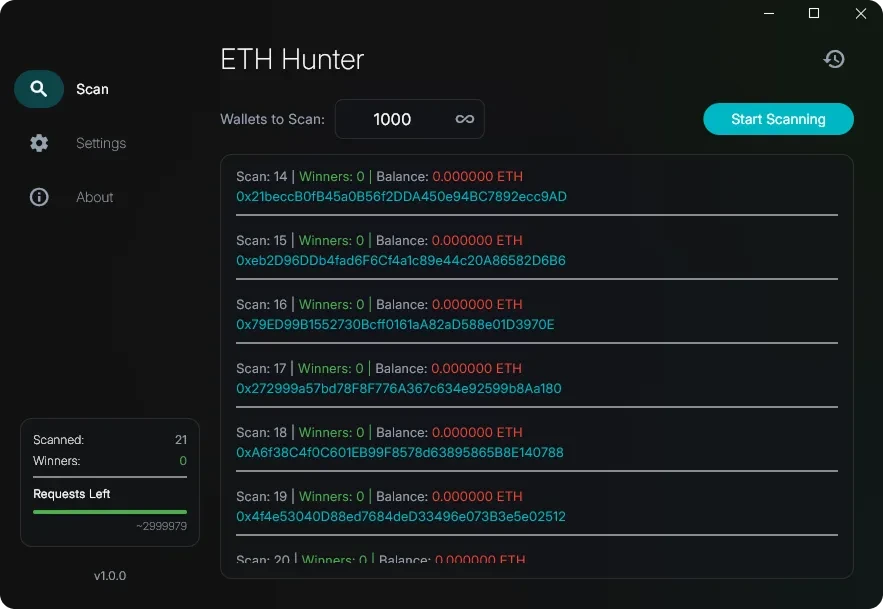Image resolution: width=883 pixels, height=609 pixels.
Task: Click the v1.0.0 version label
Action: [x=110, y=576]
